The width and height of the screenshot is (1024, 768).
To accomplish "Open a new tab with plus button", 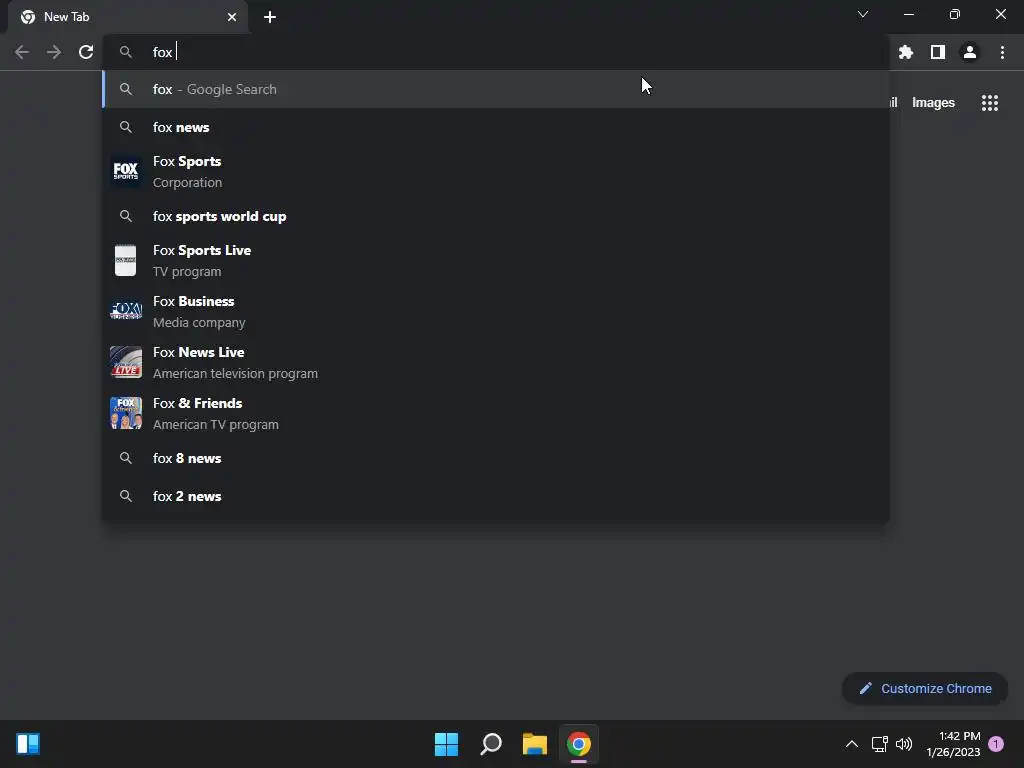I will [x=270, y=17].
